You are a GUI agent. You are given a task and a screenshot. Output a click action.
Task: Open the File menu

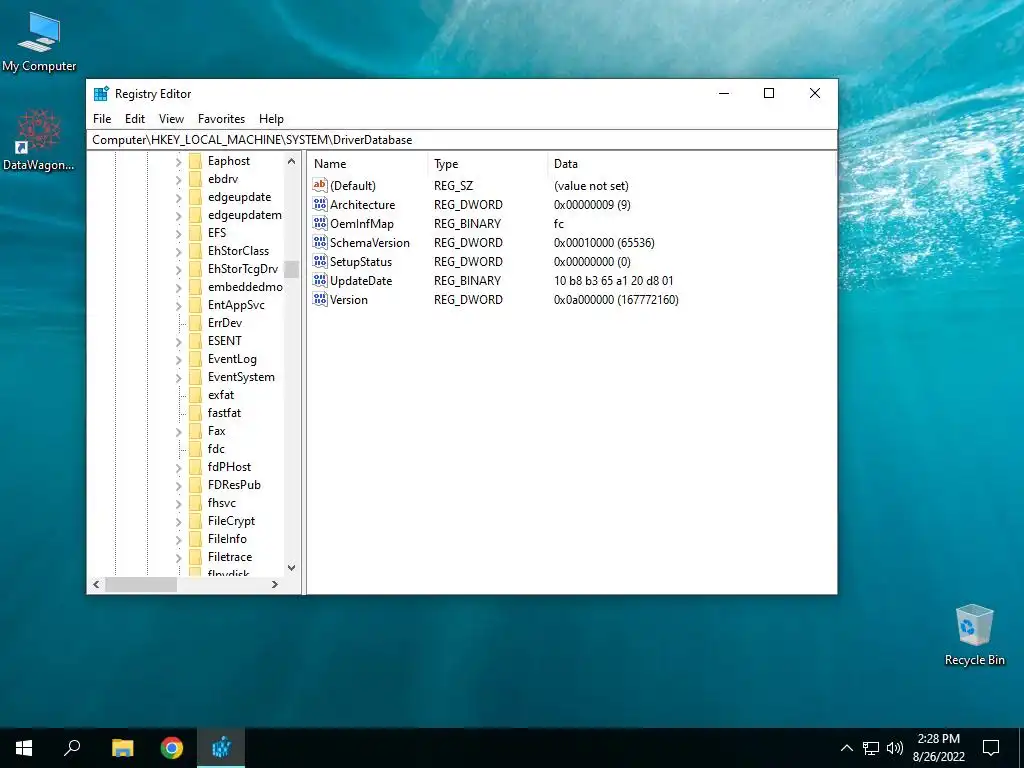click(102, 119)
